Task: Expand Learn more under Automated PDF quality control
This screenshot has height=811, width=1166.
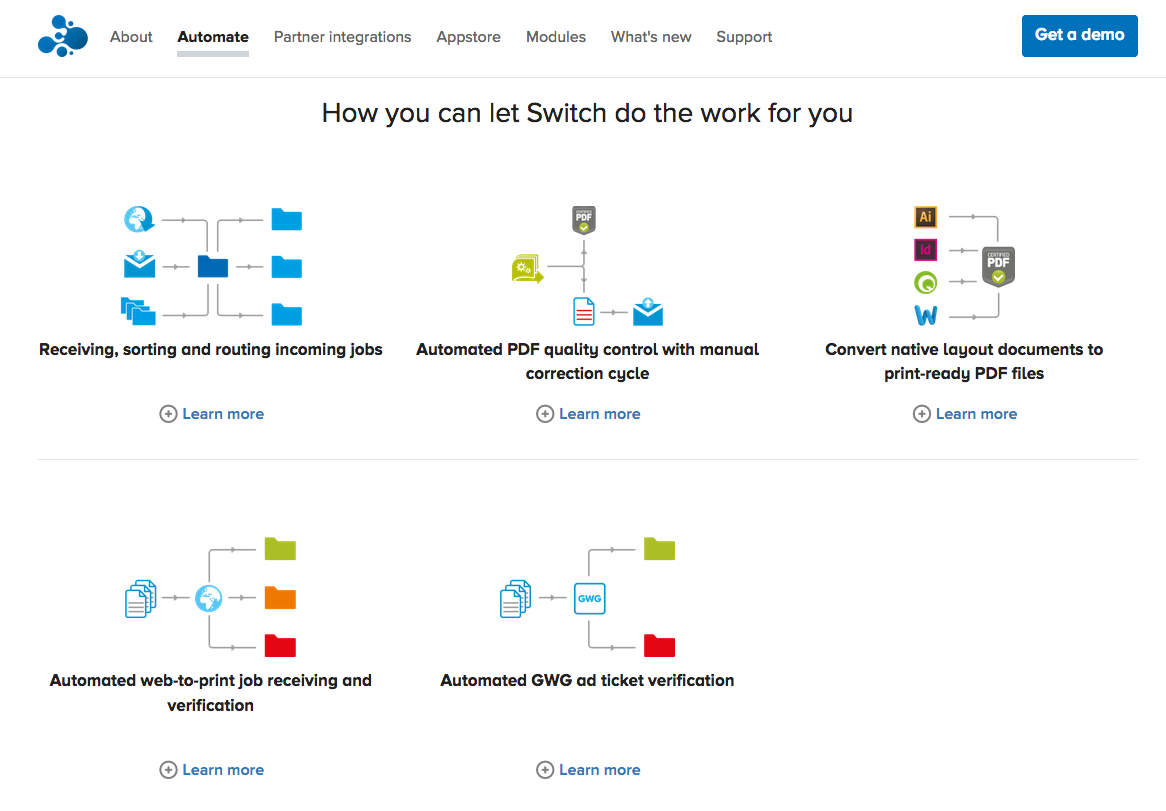Action: click(588, 414)
